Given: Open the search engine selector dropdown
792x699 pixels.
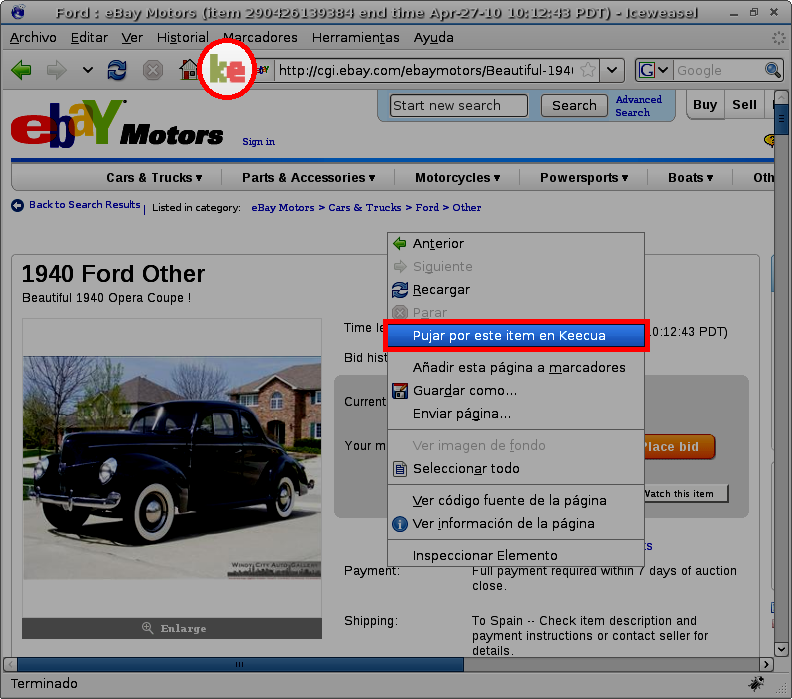Looking at the screenshot, I should coord(654,70).
